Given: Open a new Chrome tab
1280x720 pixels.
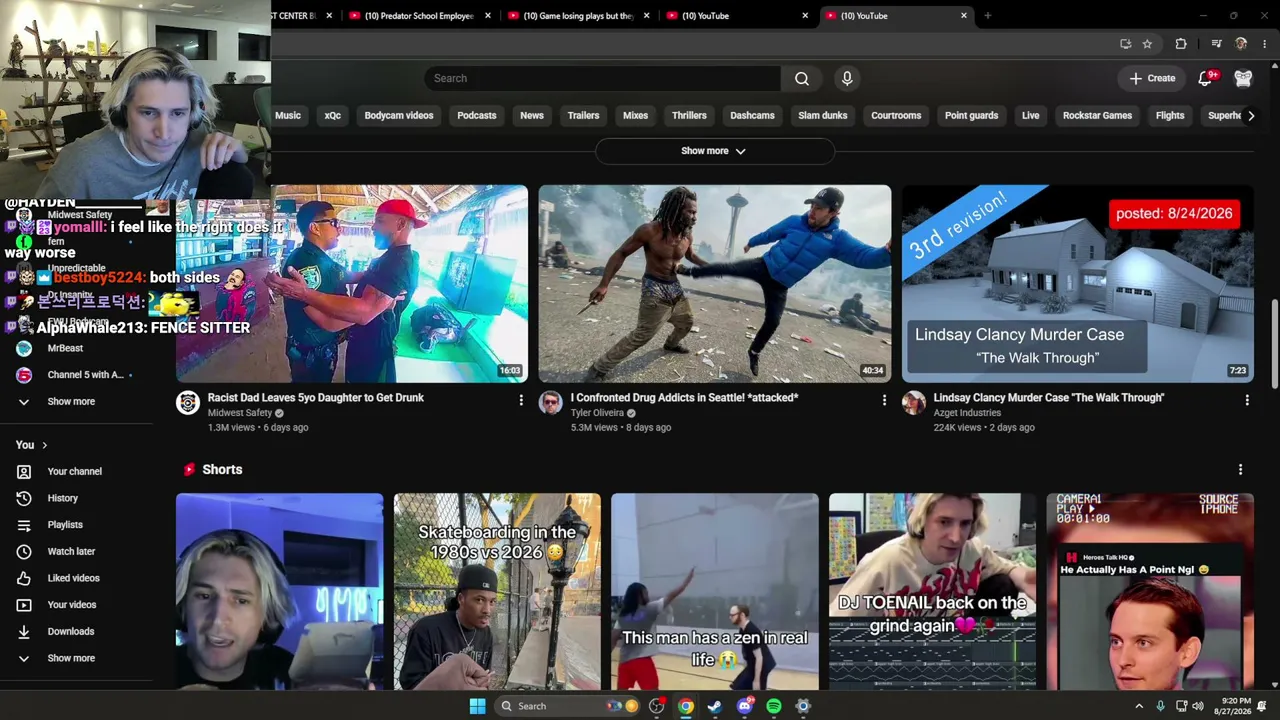Looking at the screenshot, I should (988, 16).
